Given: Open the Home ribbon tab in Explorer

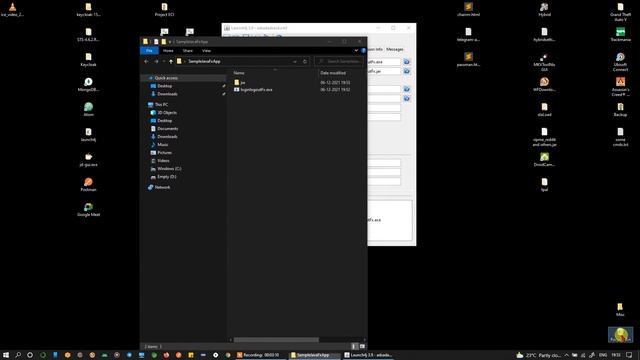Looking at the screenshot, I should (168, 51).
